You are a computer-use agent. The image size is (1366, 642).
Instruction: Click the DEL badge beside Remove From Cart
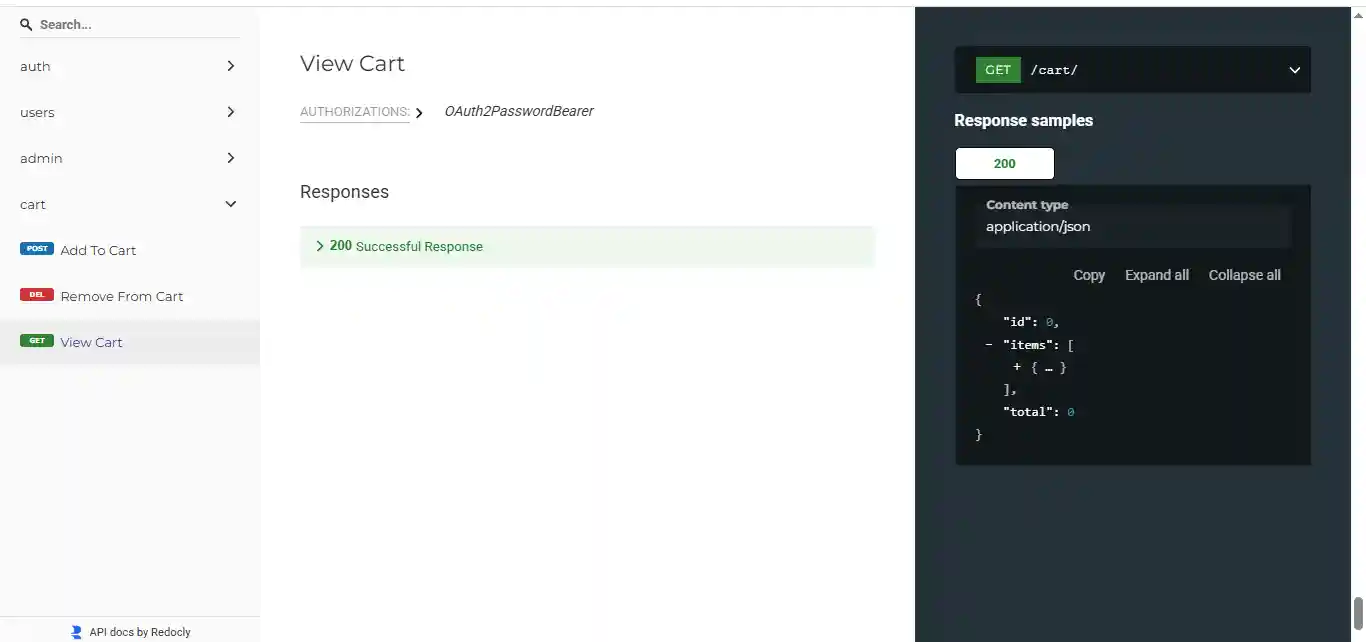(x=37, y=295)
